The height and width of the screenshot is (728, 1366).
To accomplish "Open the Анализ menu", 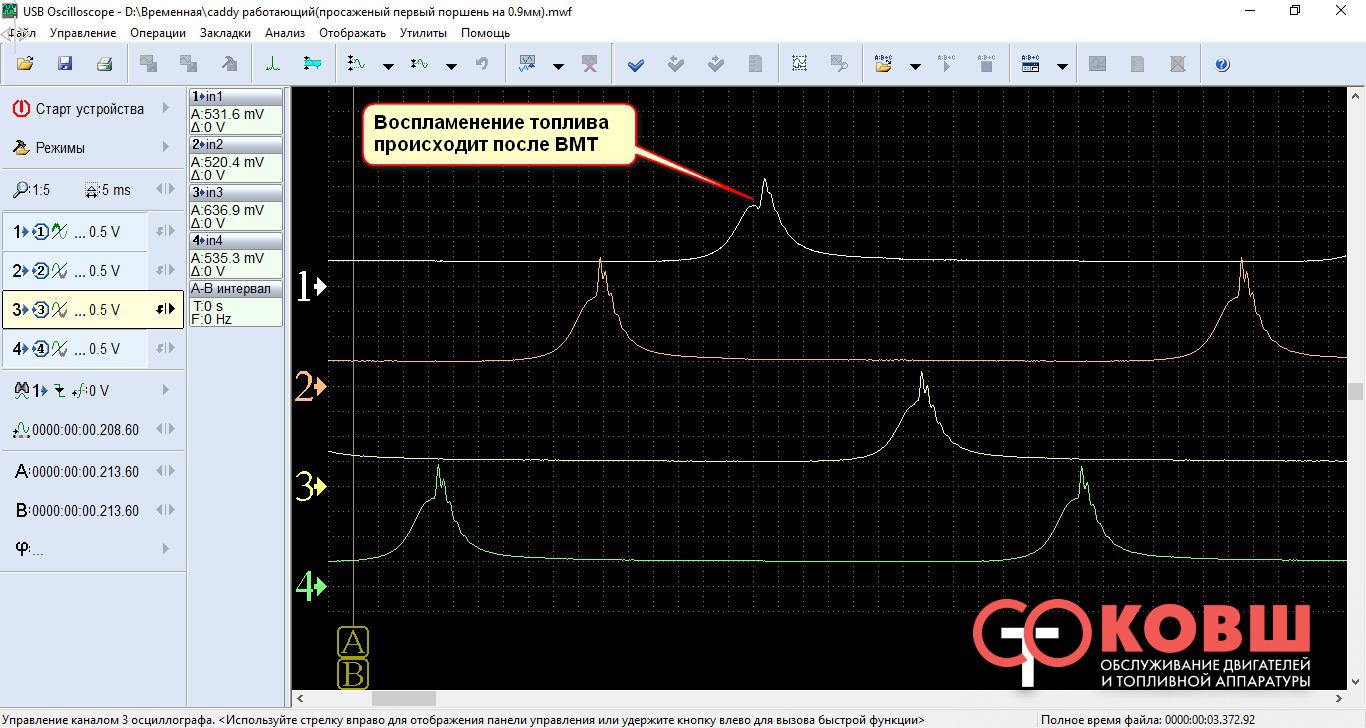I will coord(285,32).
